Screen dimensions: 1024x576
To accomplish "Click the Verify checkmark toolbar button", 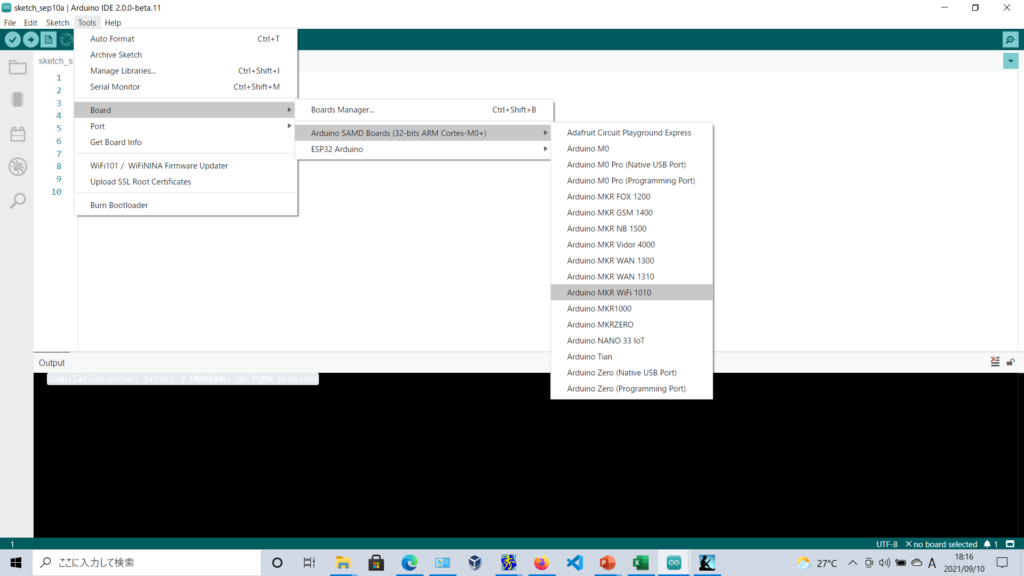I will coord(12,40).
